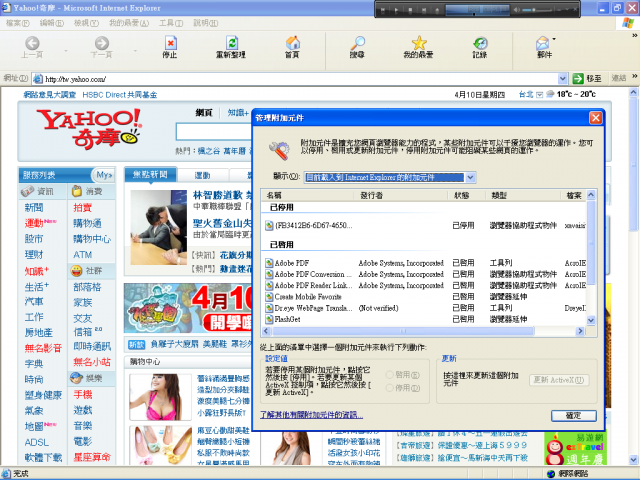Switch to the 運動 sports tab

click(x=202, y=176)
